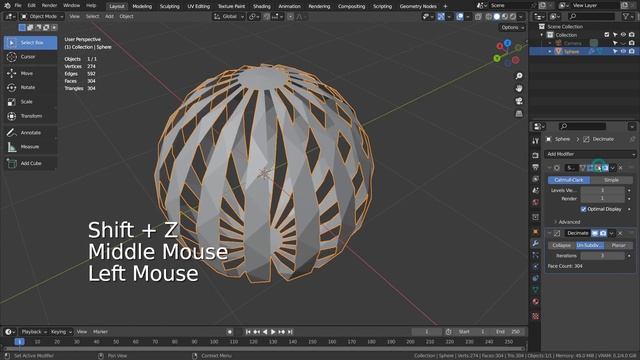The height and width of the screenshot is (360, 640).
Task: Switch to the Shading workspace tab
Action: (x=262, y=6)
